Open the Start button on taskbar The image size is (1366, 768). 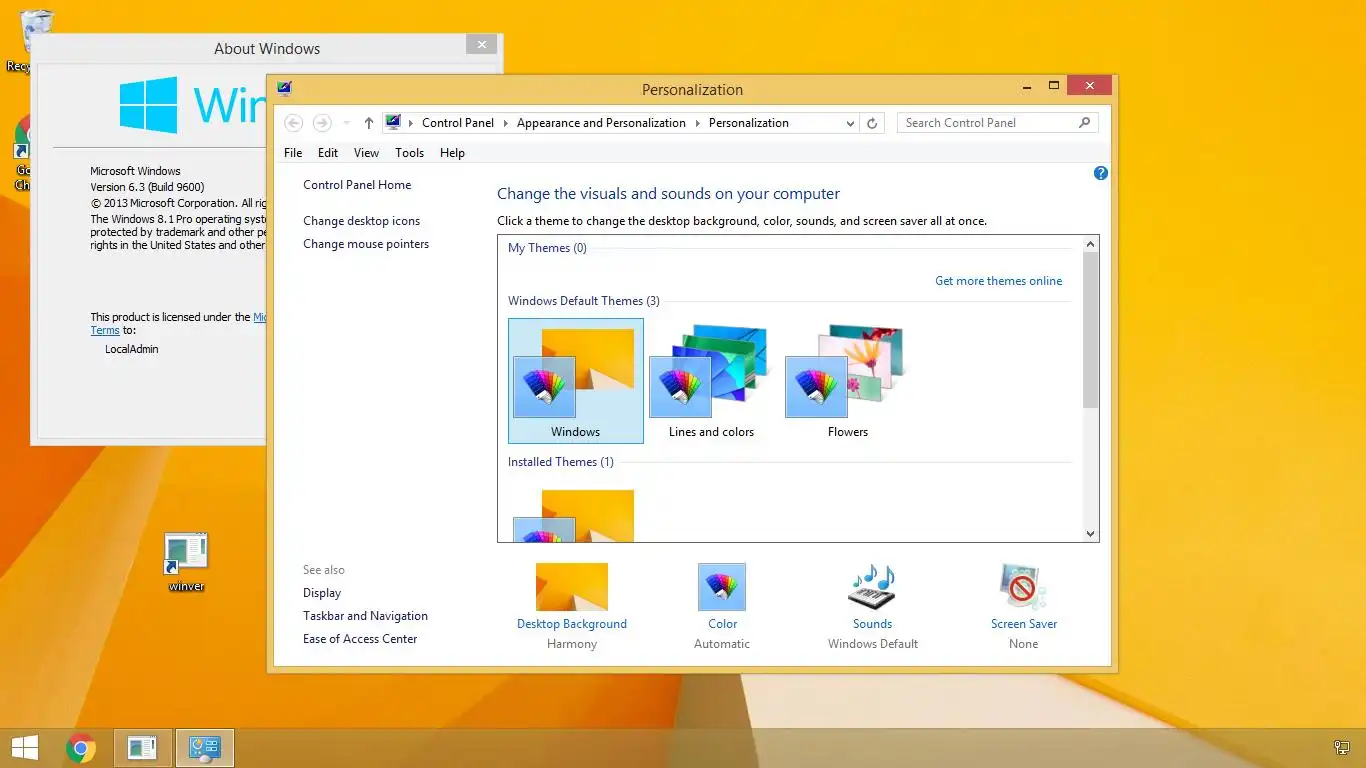[24, 748]
